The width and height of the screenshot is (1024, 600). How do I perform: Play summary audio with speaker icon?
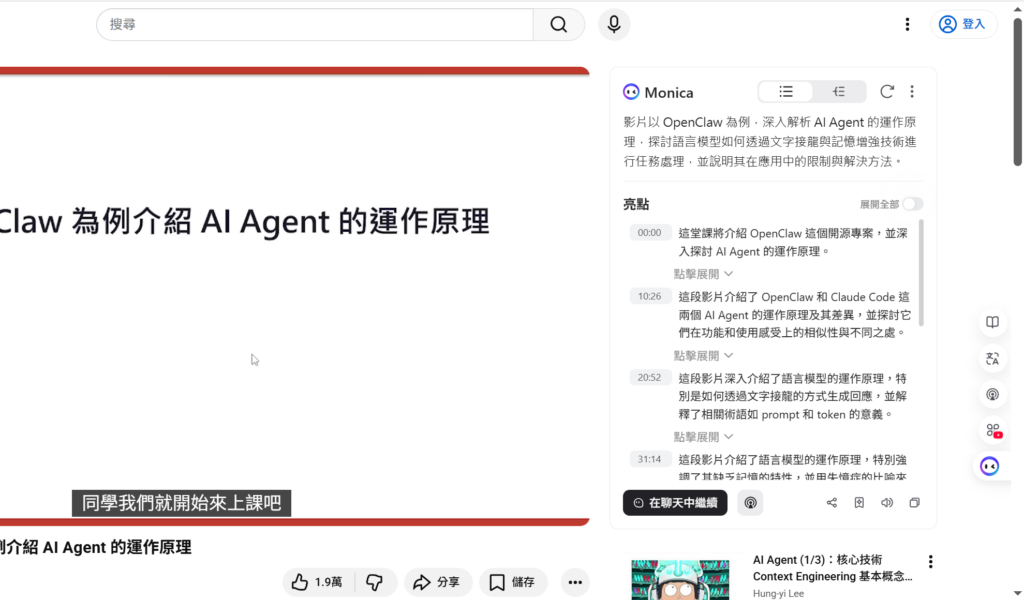click(887, 503)
